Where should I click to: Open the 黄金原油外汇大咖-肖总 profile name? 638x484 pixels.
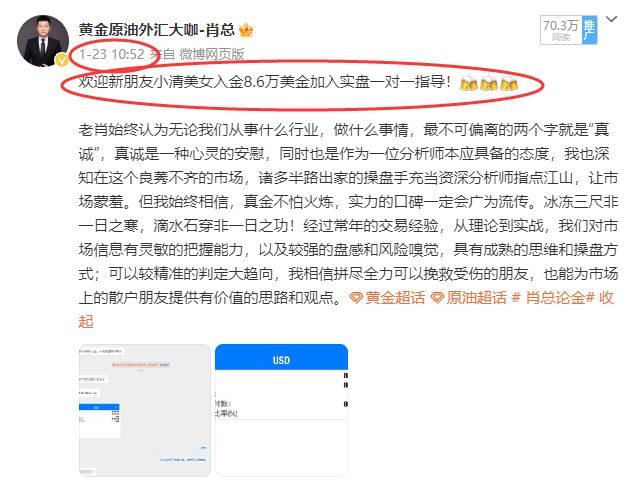163,30
